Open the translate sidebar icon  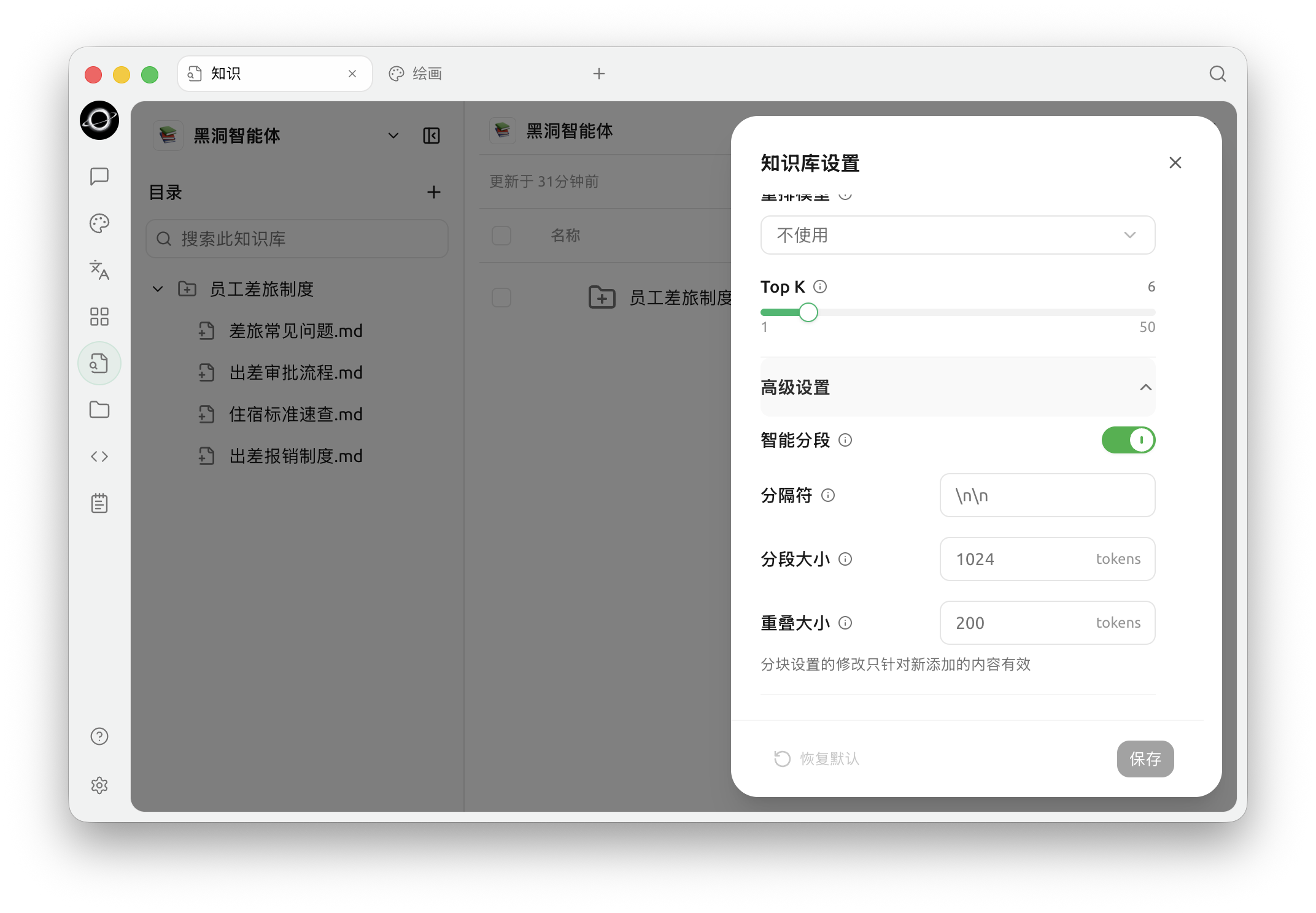tap(99, 270)
